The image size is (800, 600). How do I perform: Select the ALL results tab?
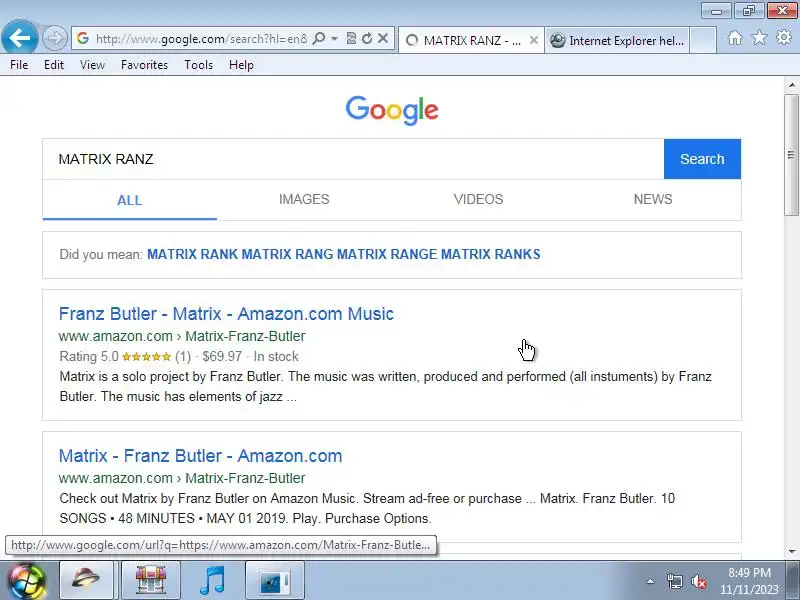[x=130, y=200]
